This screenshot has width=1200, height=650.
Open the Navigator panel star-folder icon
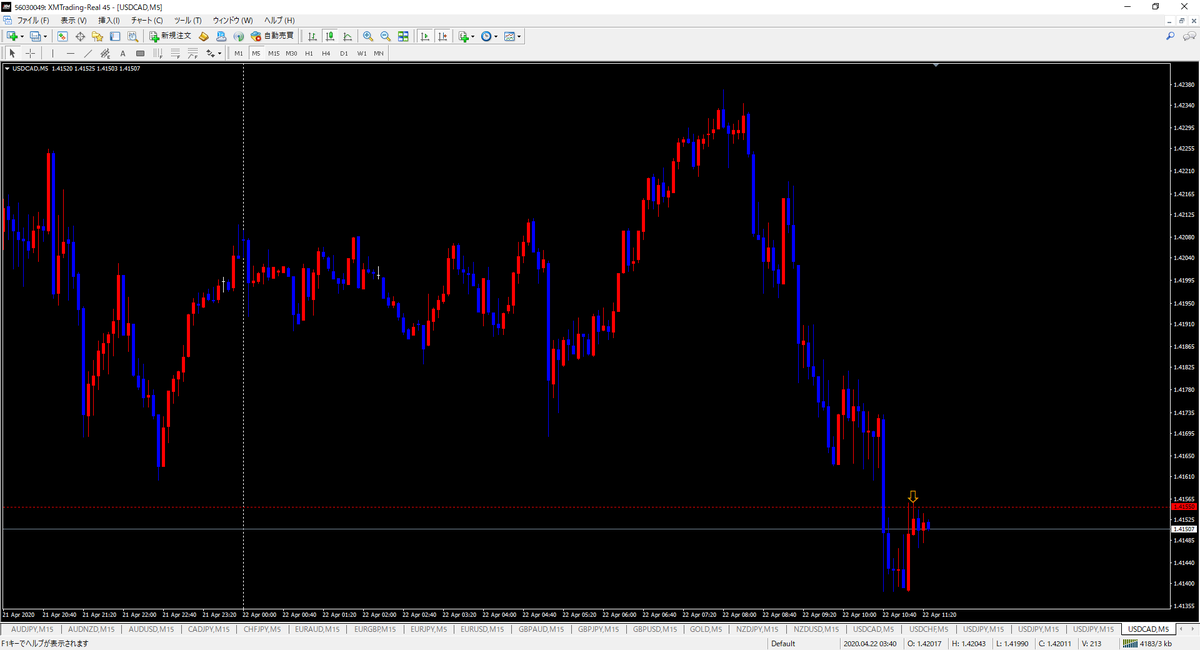pos(97,36)
